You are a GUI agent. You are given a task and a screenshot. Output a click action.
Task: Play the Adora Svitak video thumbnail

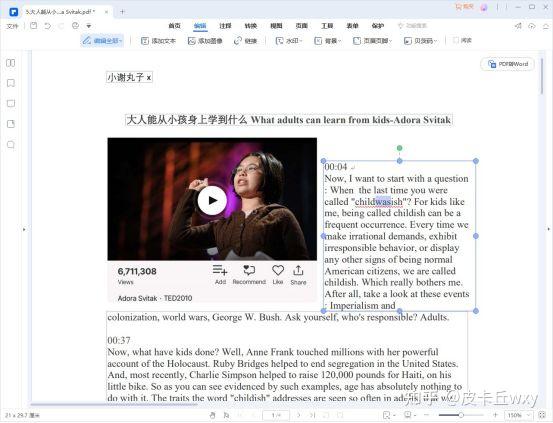click(212, 200)
